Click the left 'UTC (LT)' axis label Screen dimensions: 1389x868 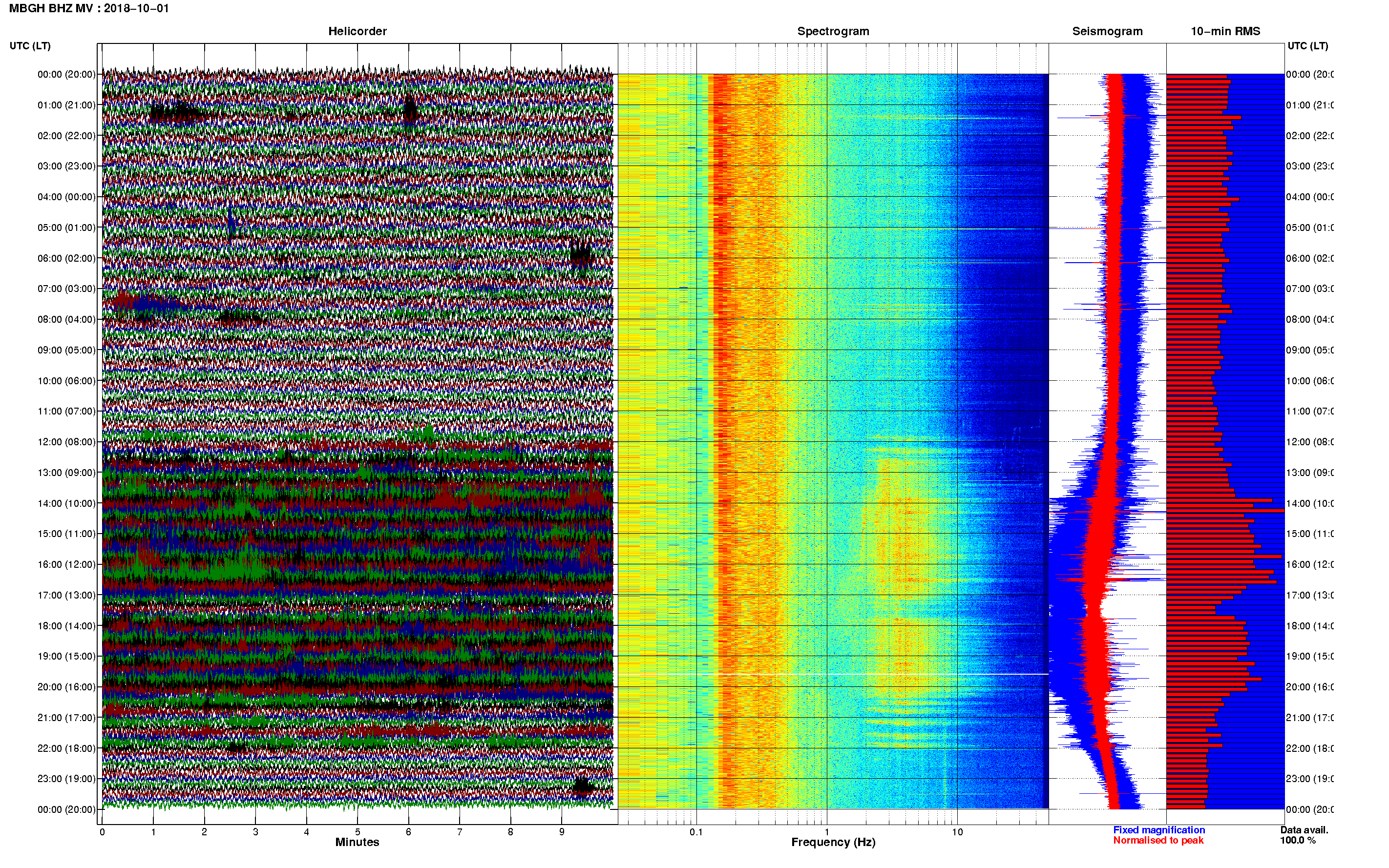[30, 46]
